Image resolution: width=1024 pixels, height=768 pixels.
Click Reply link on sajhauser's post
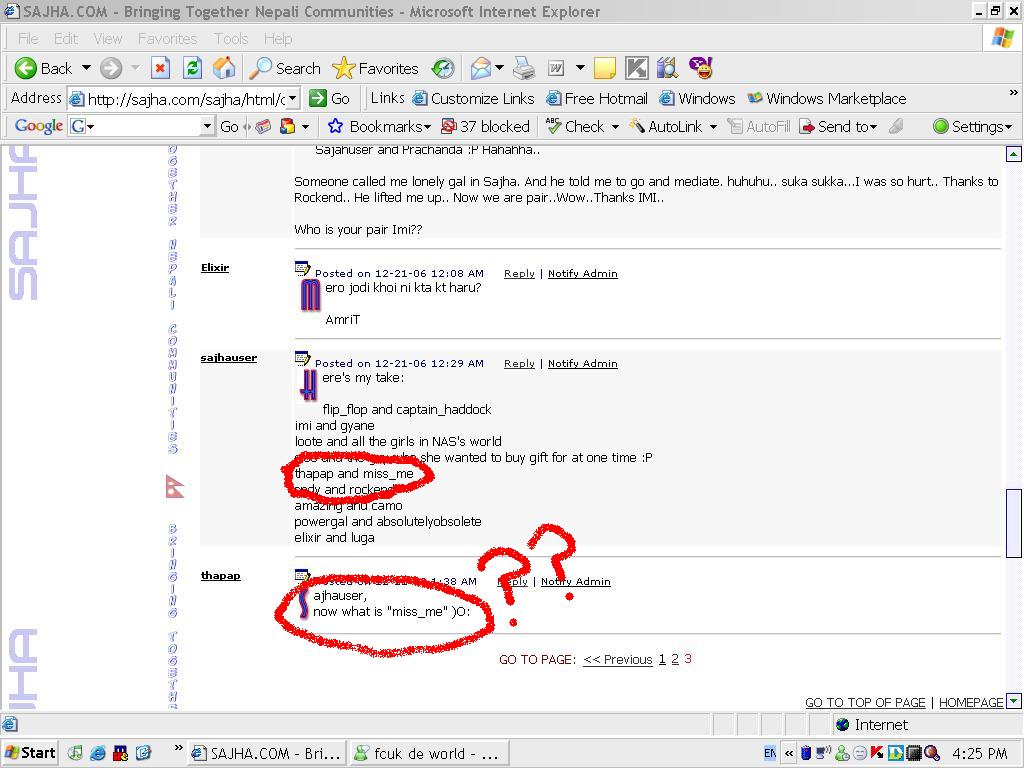tap(519, 363)
